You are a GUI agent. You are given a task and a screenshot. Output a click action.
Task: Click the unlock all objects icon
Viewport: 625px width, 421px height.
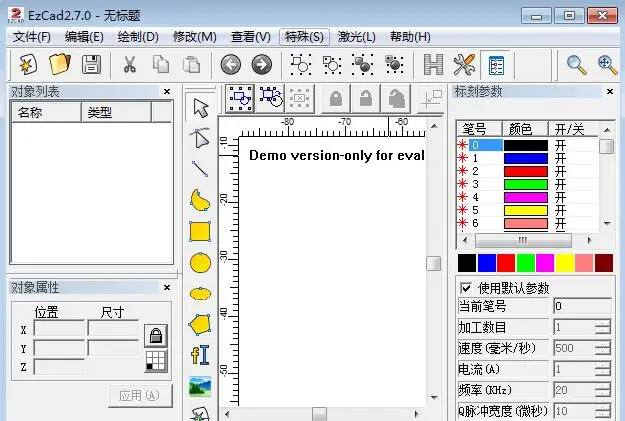396,98
